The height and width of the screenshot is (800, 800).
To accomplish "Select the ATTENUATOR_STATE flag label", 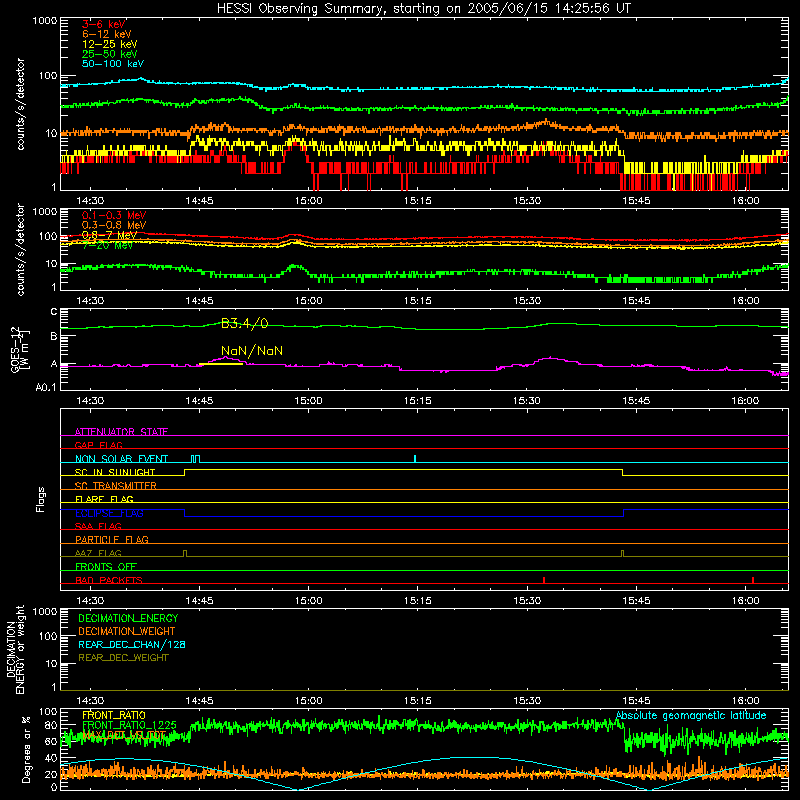I will (121, 432).
